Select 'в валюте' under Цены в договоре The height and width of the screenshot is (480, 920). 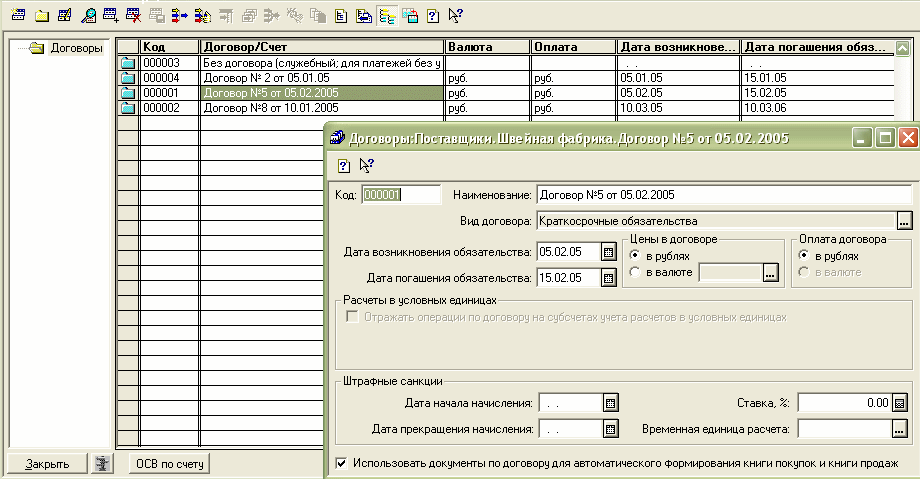pos(636,272)
